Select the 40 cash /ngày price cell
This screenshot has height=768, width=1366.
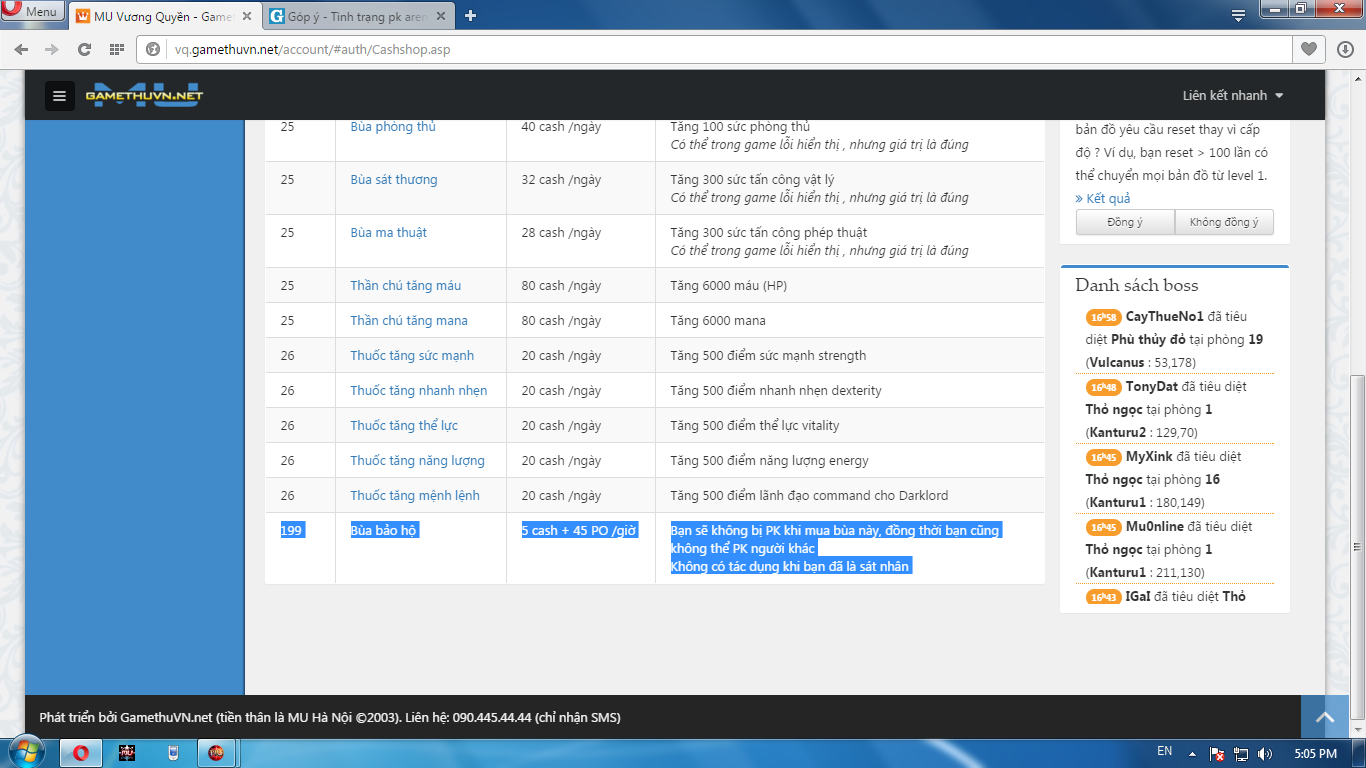point(561,127)
